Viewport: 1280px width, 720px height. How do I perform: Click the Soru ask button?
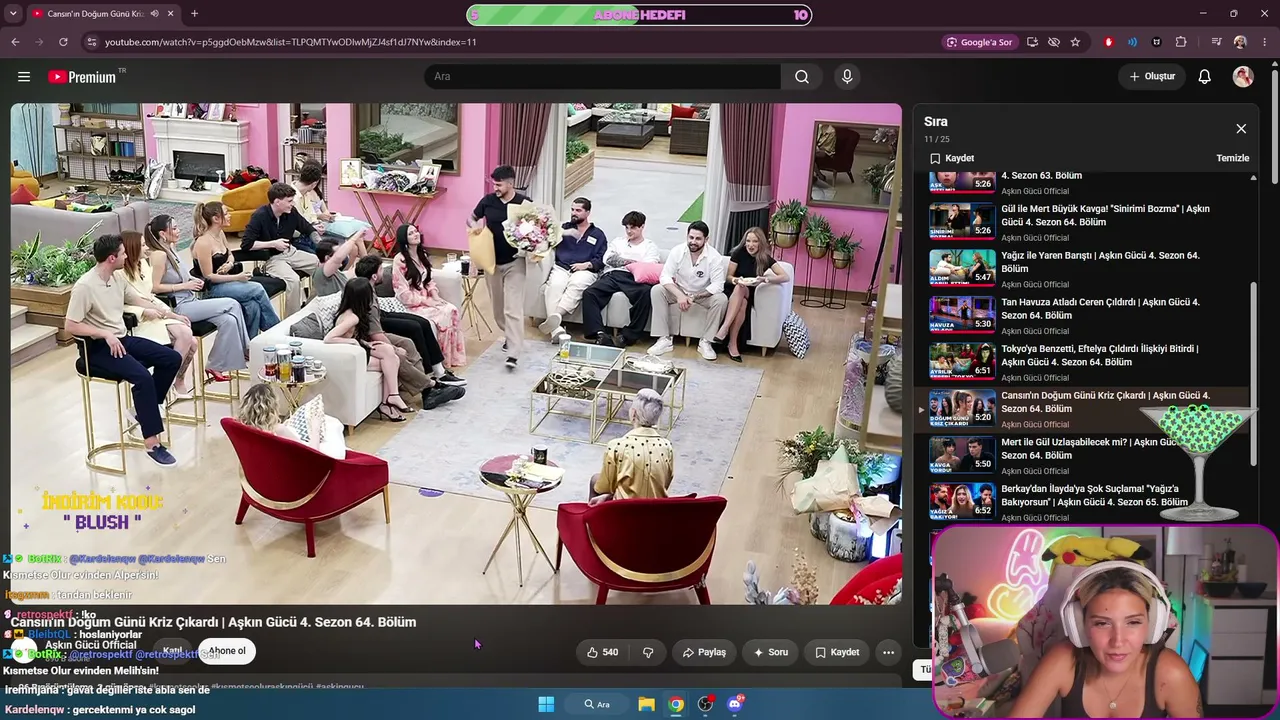click(x=771, y=652)
